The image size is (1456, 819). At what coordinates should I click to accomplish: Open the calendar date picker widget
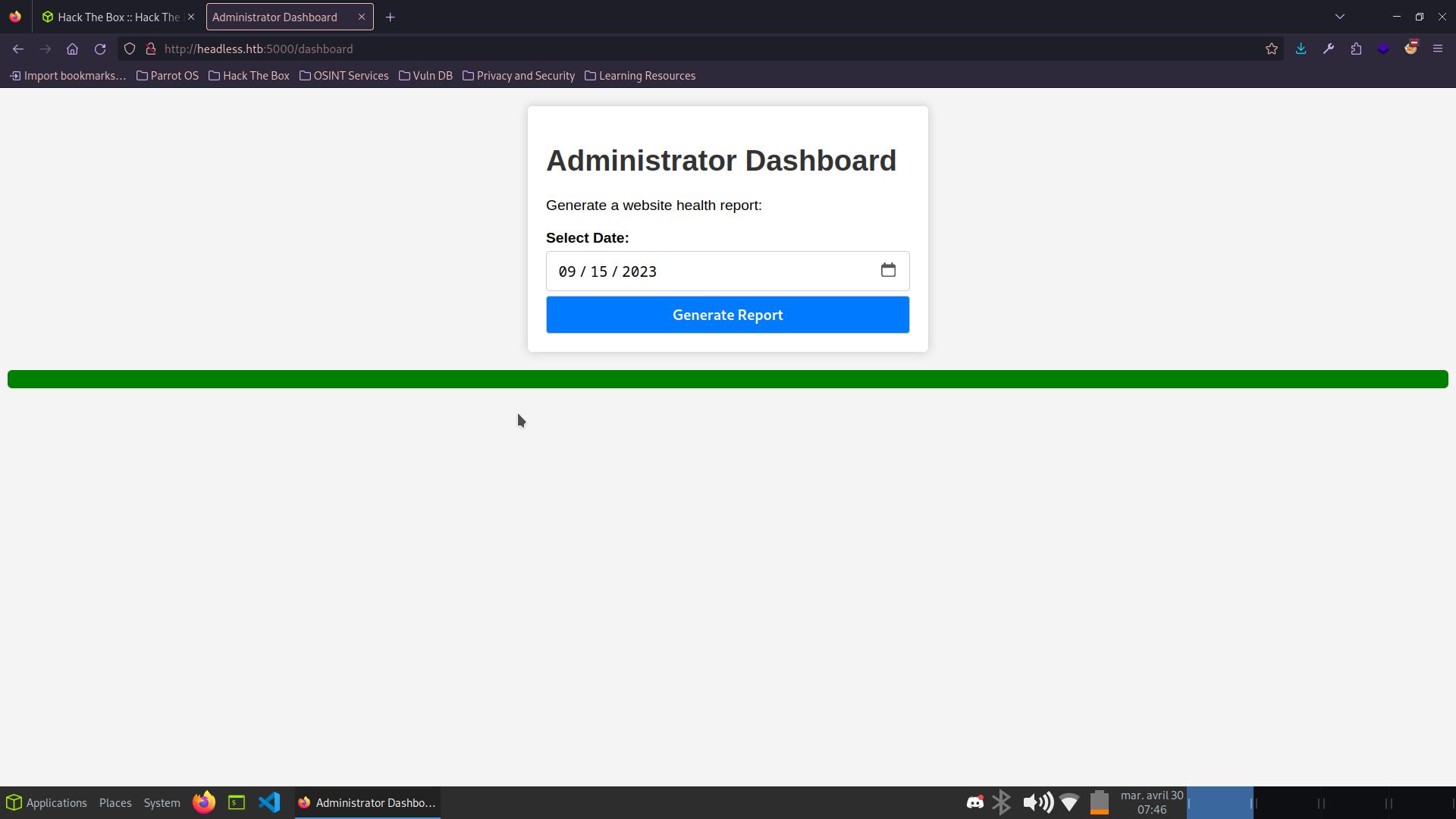click(888, 271)
